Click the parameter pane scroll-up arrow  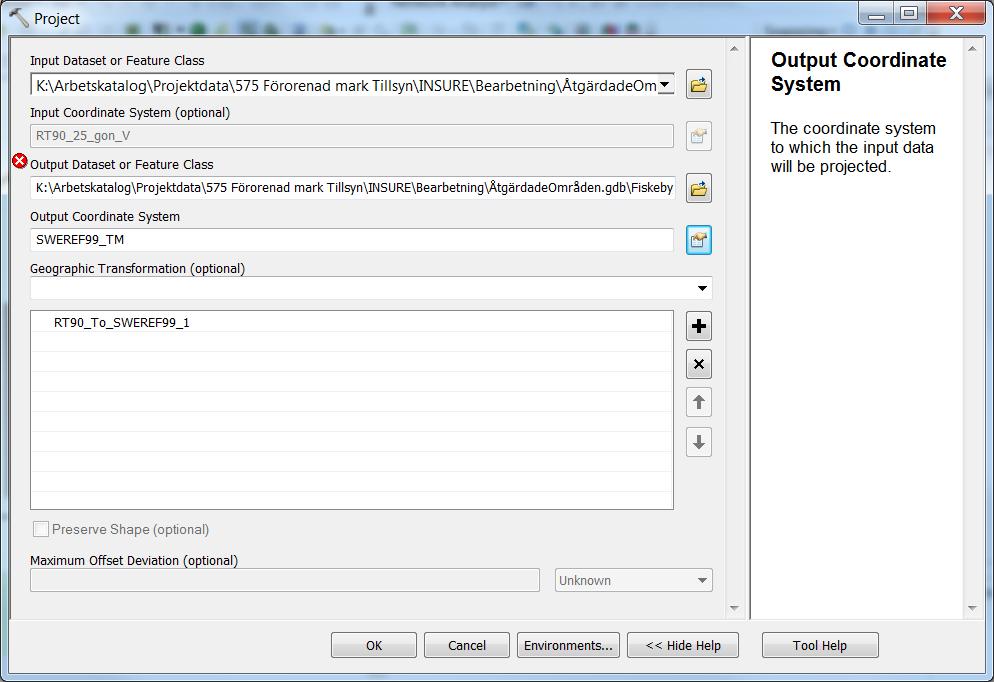tap(734, 49)
